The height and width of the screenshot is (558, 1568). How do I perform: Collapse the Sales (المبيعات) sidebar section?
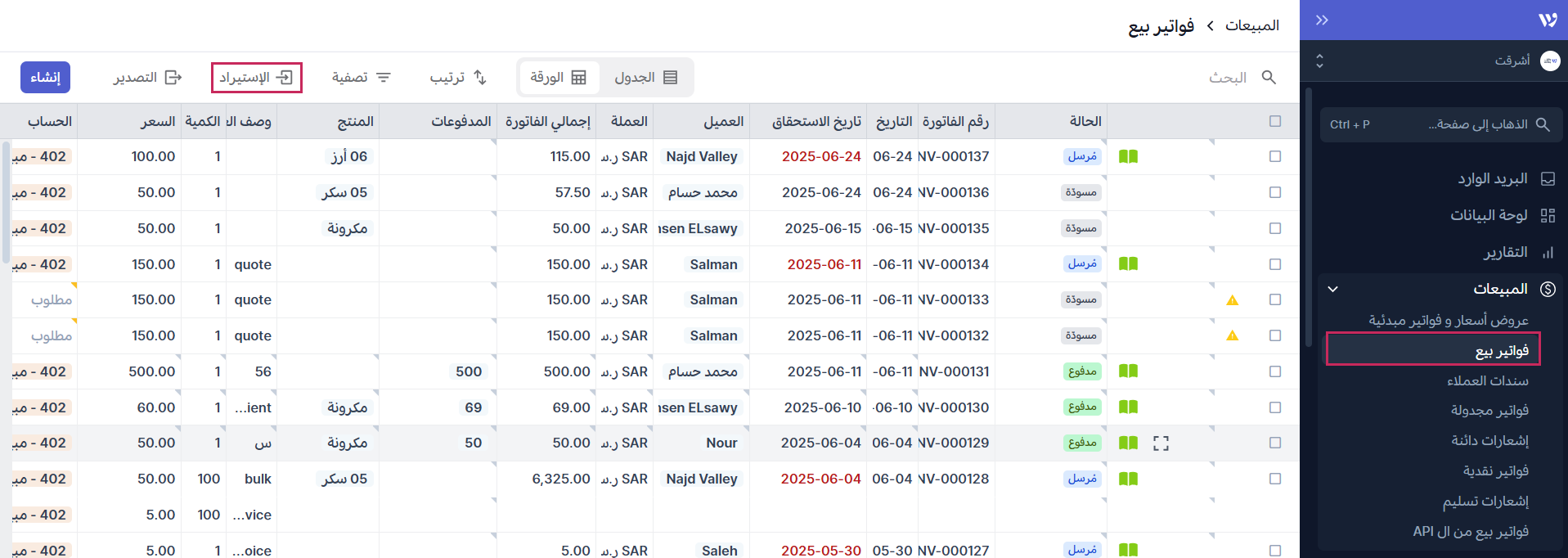(x=1332, y=289)
